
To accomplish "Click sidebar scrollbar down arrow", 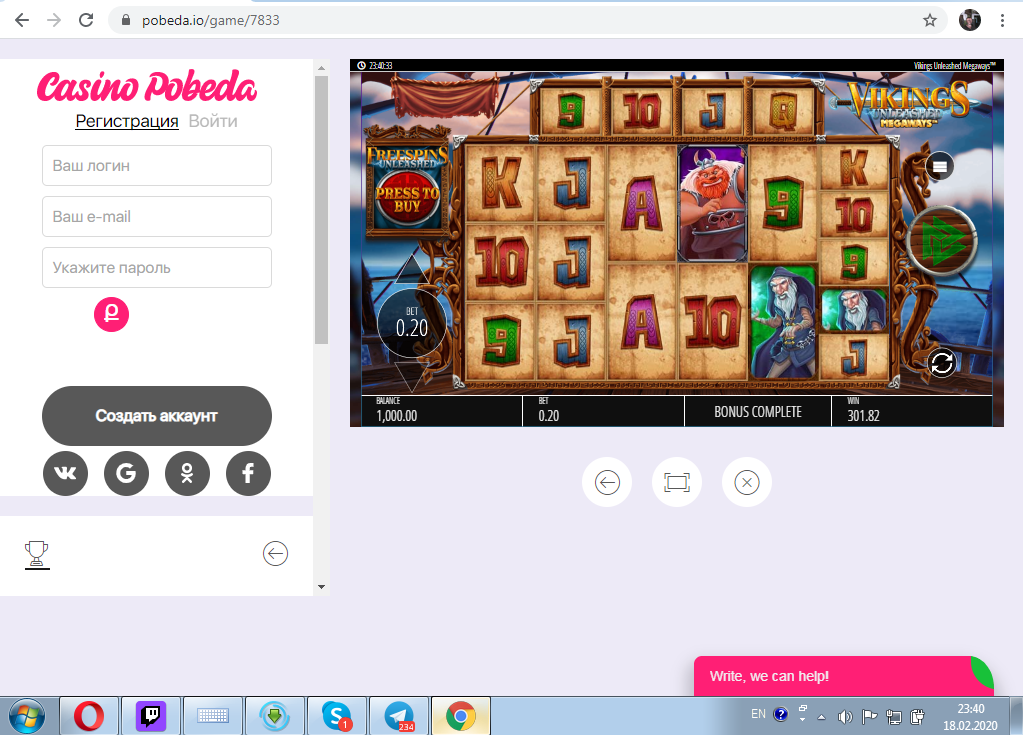I will point(321,587).
